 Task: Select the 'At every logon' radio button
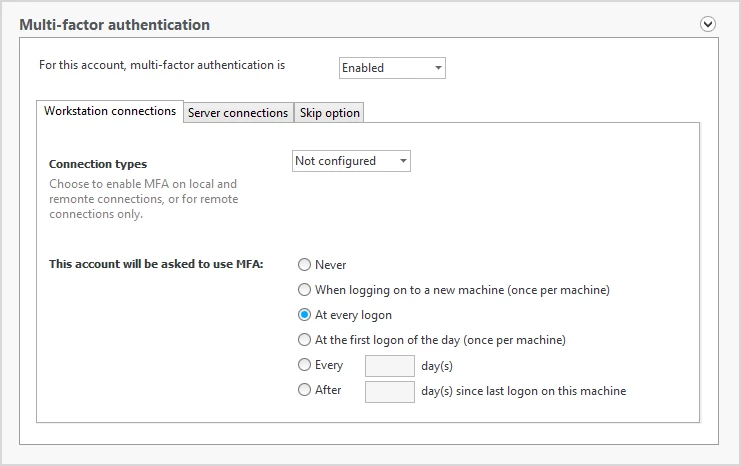click(x=305, y=315)
